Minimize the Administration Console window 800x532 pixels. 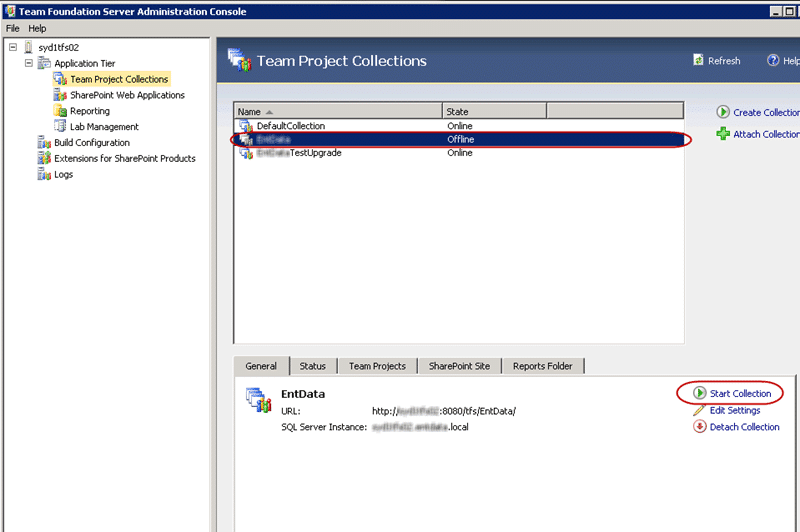(776, 11)
